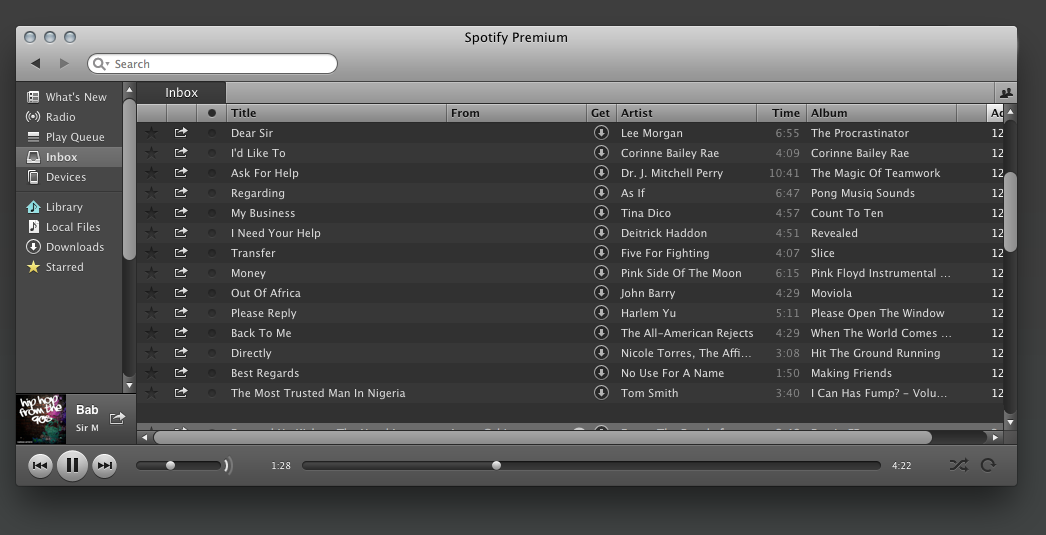Share the now playing track
This screenshot has width=1046, height=535.
pyautogui.click(x=117, y=418)
